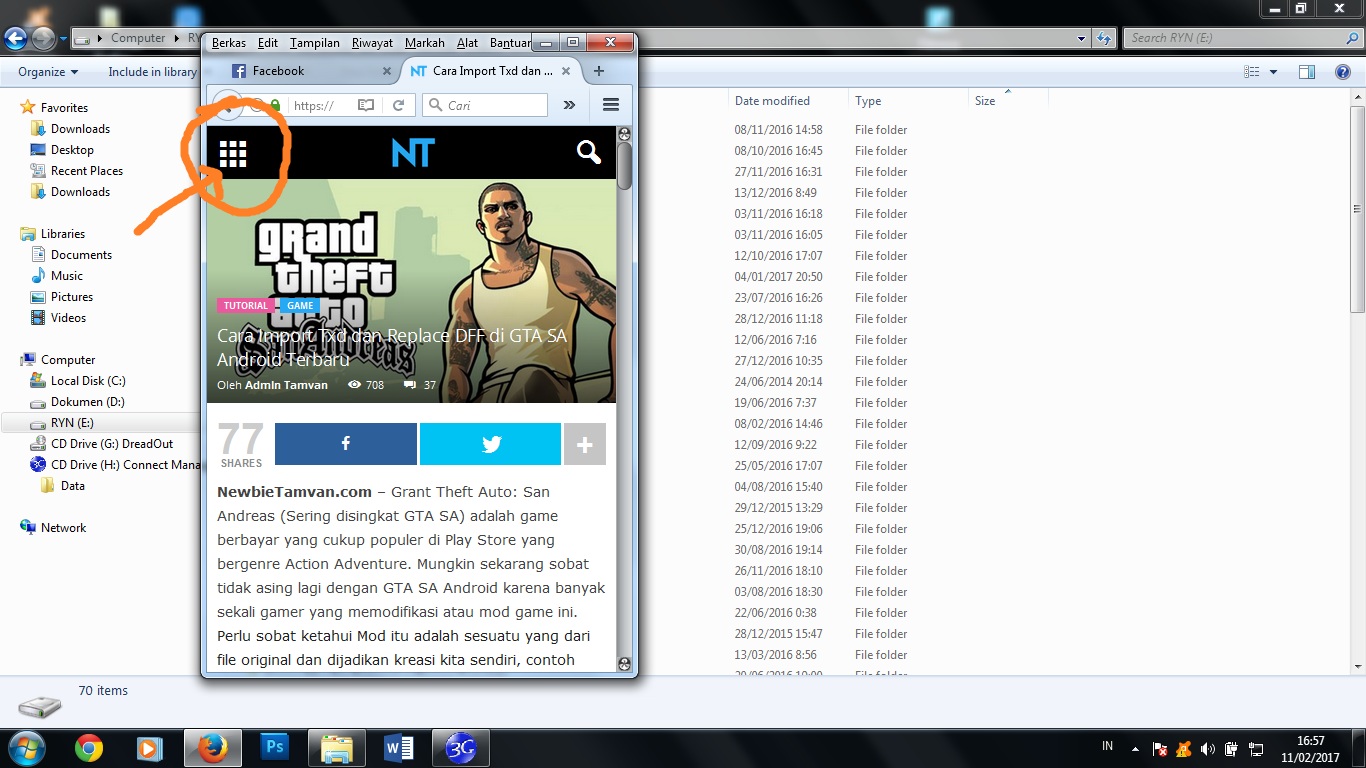Screen dimensions: 1366x768
Task: Share the article on Facebook
Action: 345,444
